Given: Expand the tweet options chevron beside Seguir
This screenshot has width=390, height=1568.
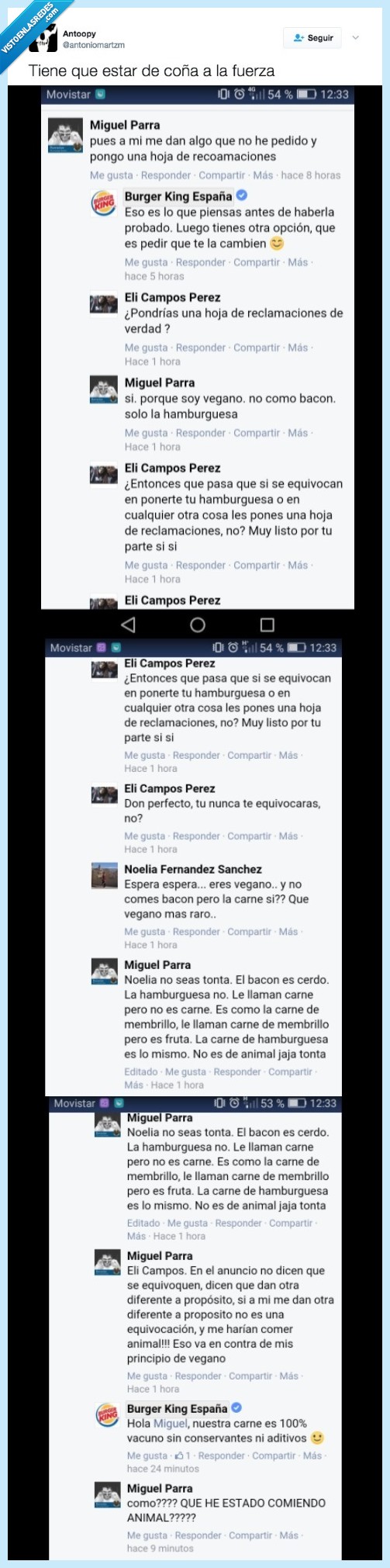Looking at the screenshot, I should point(356,37).
